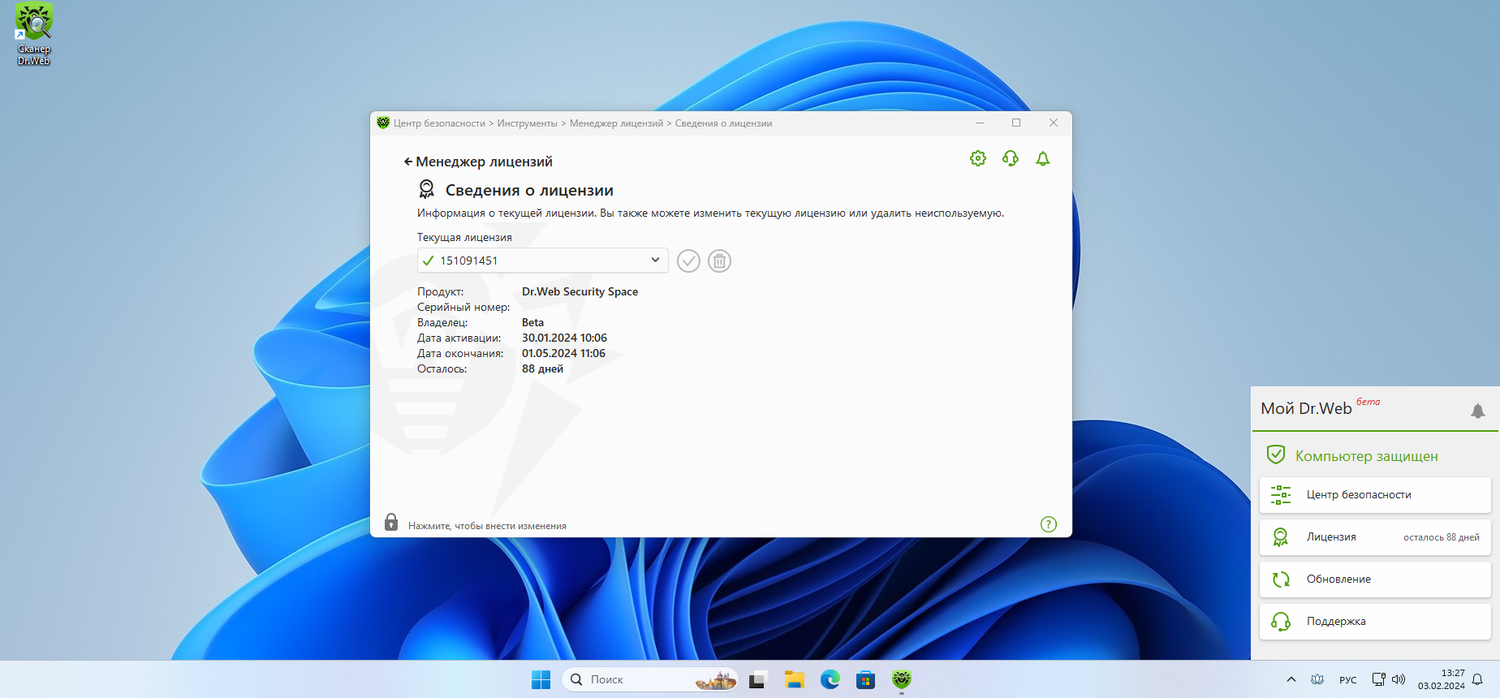Click Менеджер лицензий in the breadcrumb
The height and width of the screenshot is (698, 1500).
click(x=616, y=123)
